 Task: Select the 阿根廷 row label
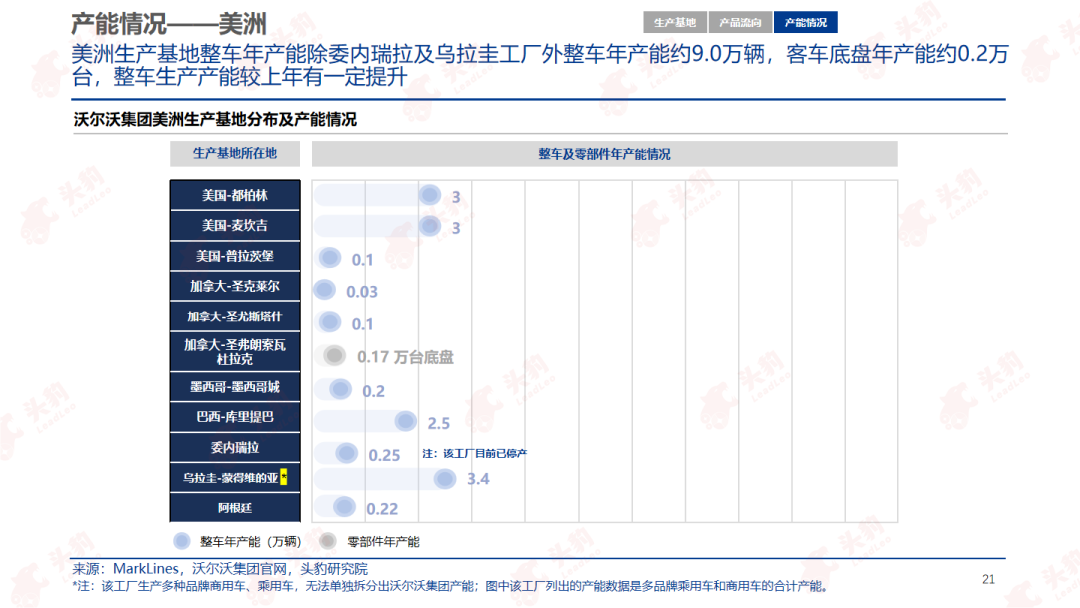point(235,508)
